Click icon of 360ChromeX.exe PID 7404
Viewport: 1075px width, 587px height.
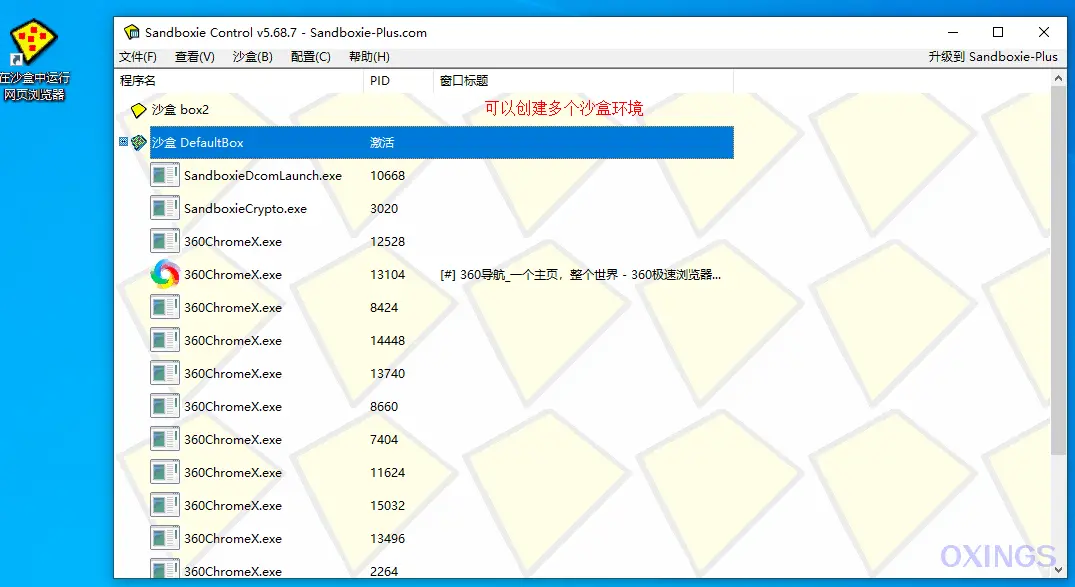165,439
